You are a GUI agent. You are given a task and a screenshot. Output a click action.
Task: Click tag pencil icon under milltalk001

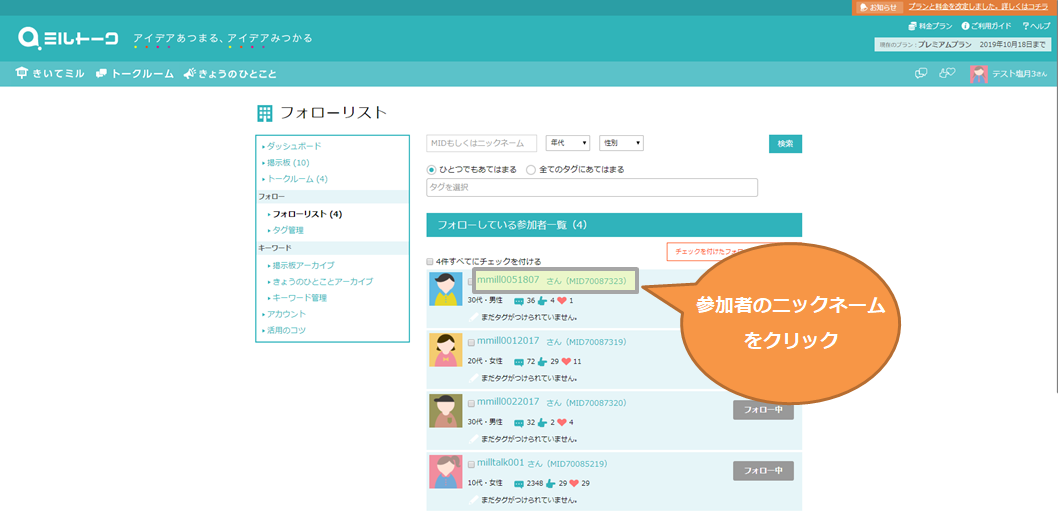tap(473, 500)
